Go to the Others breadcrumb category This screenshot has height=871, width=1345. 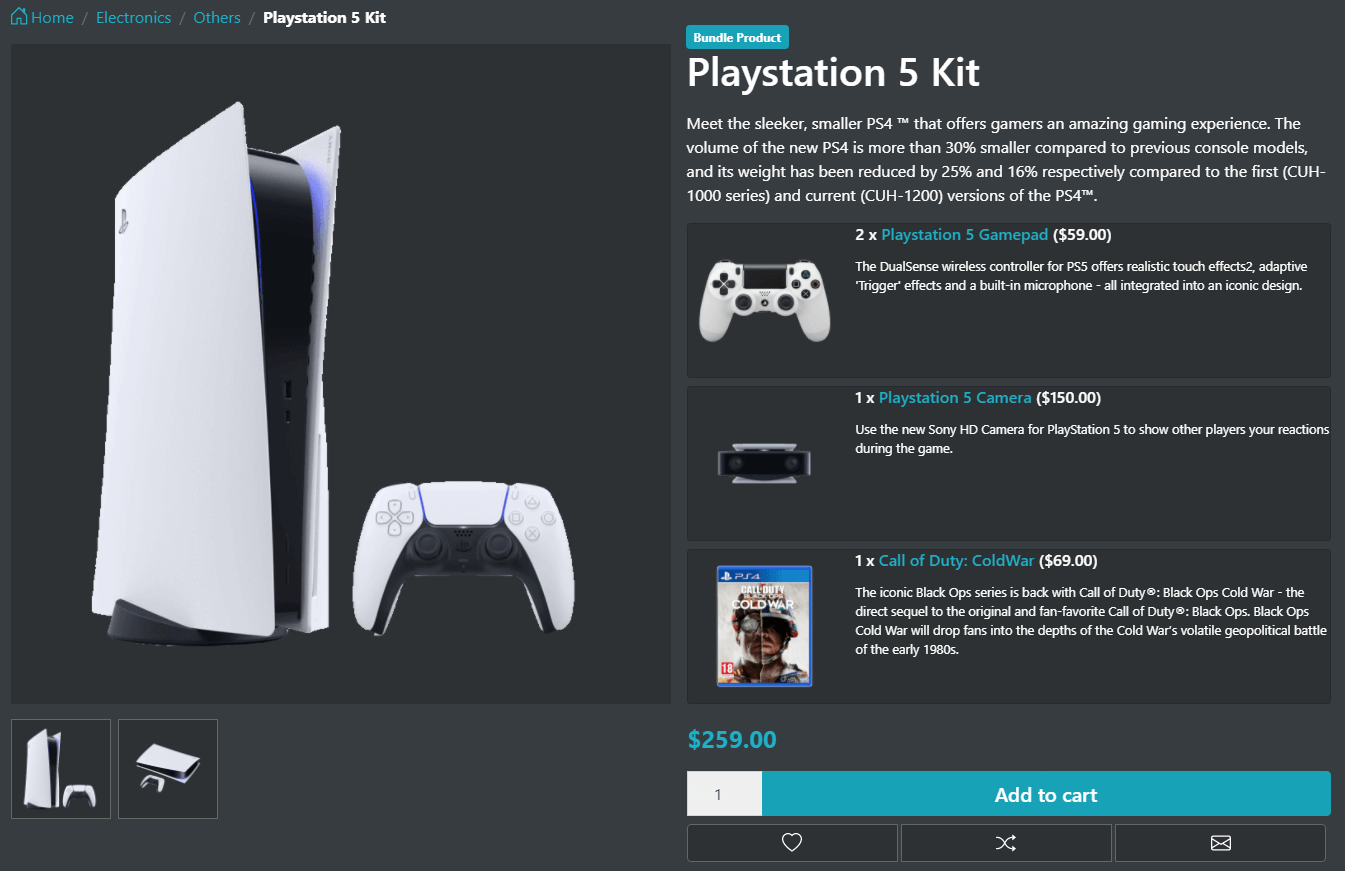pyautogui.click(x=217, y=18)
